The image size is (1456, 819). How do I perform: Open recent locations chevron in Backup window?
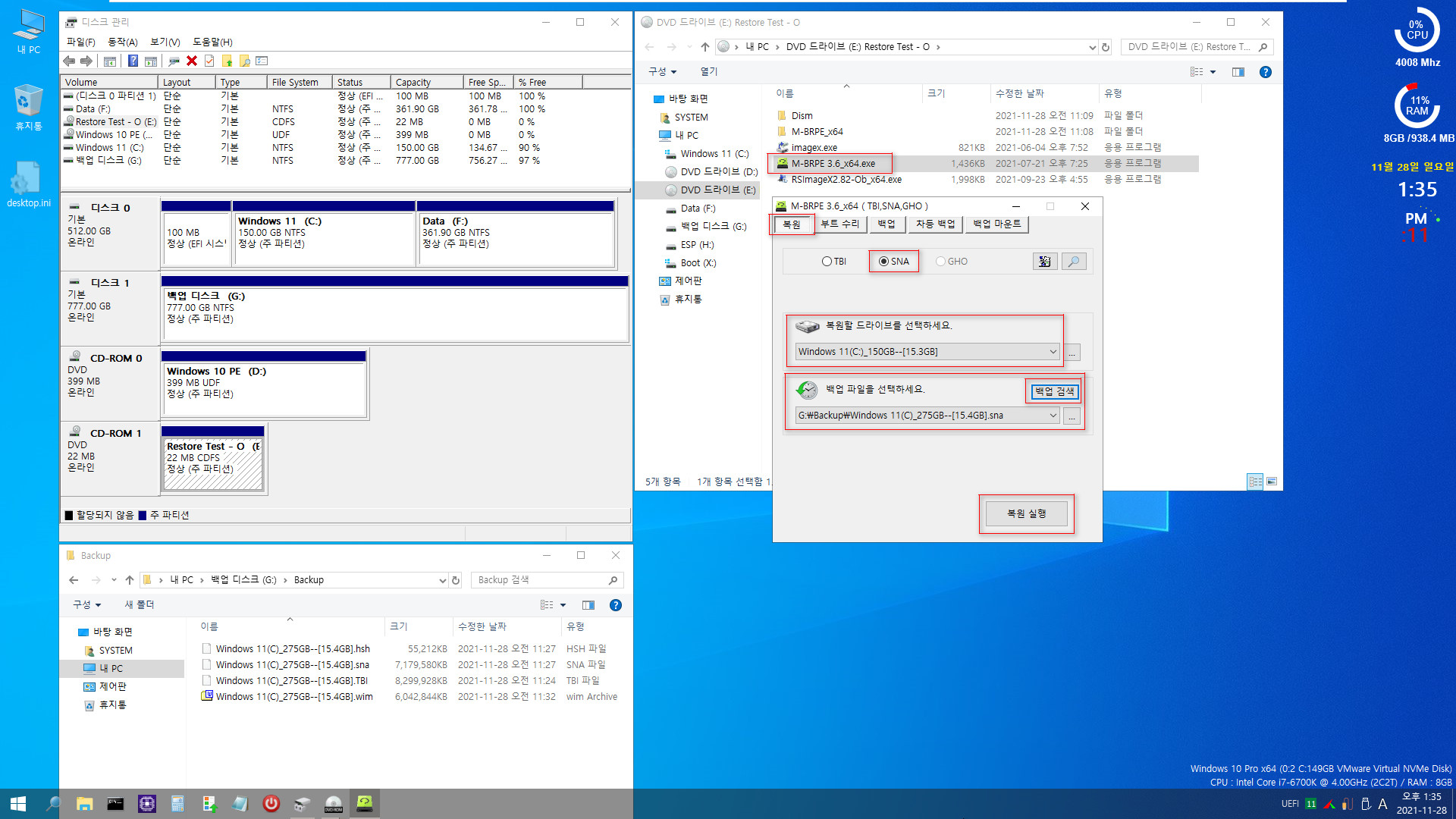point(114,580)
